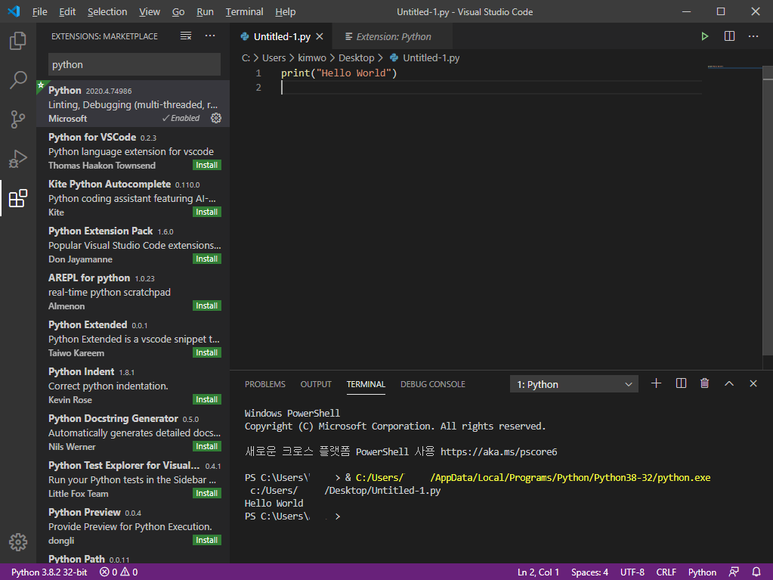This screenshot has width=773, height=580.
Task: Split the editor right
Action: pos(729,36)
